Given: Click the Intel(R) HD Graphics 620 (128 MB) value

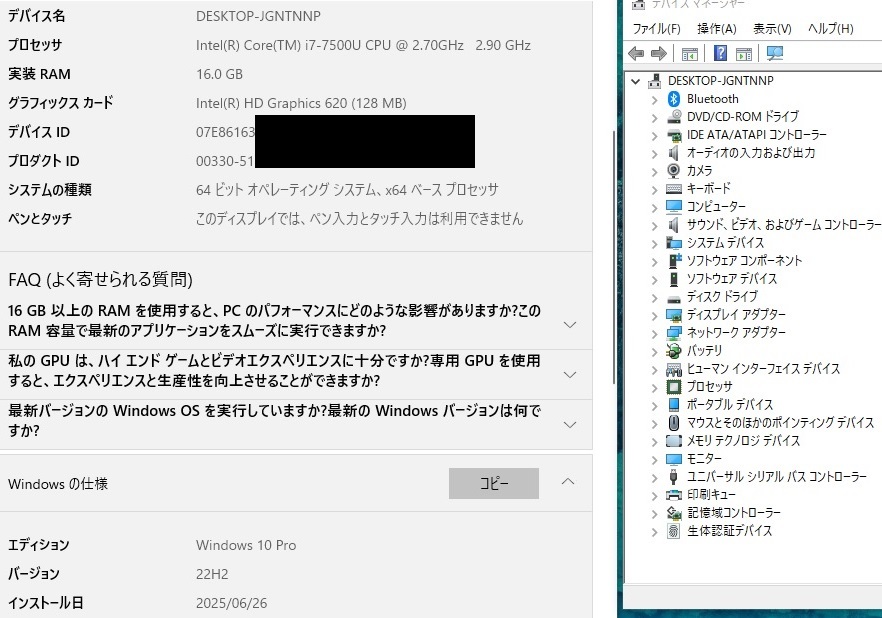Looking at the screenshot, I should [x=301, y=103].
